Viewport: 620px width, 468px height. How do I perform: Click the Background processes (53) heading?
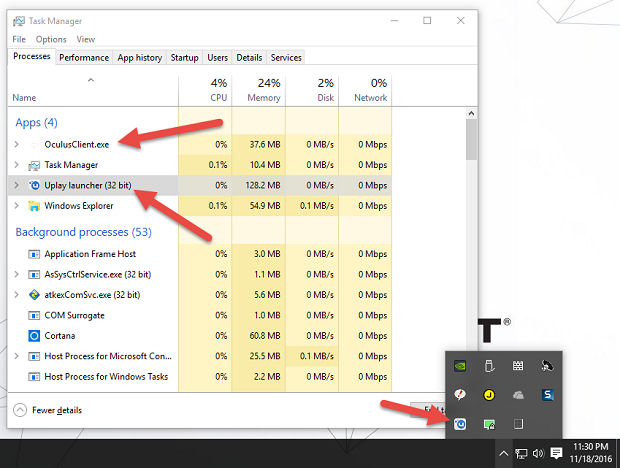click(83, 232)
